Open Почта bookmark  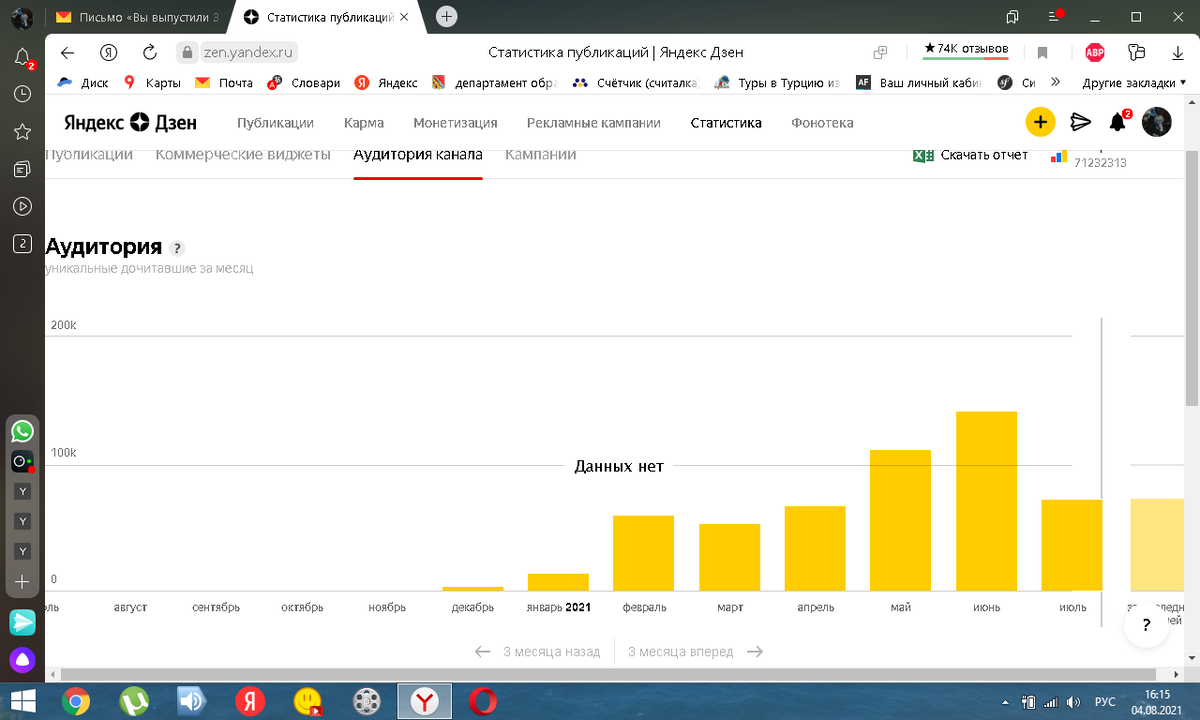[225, 83]
